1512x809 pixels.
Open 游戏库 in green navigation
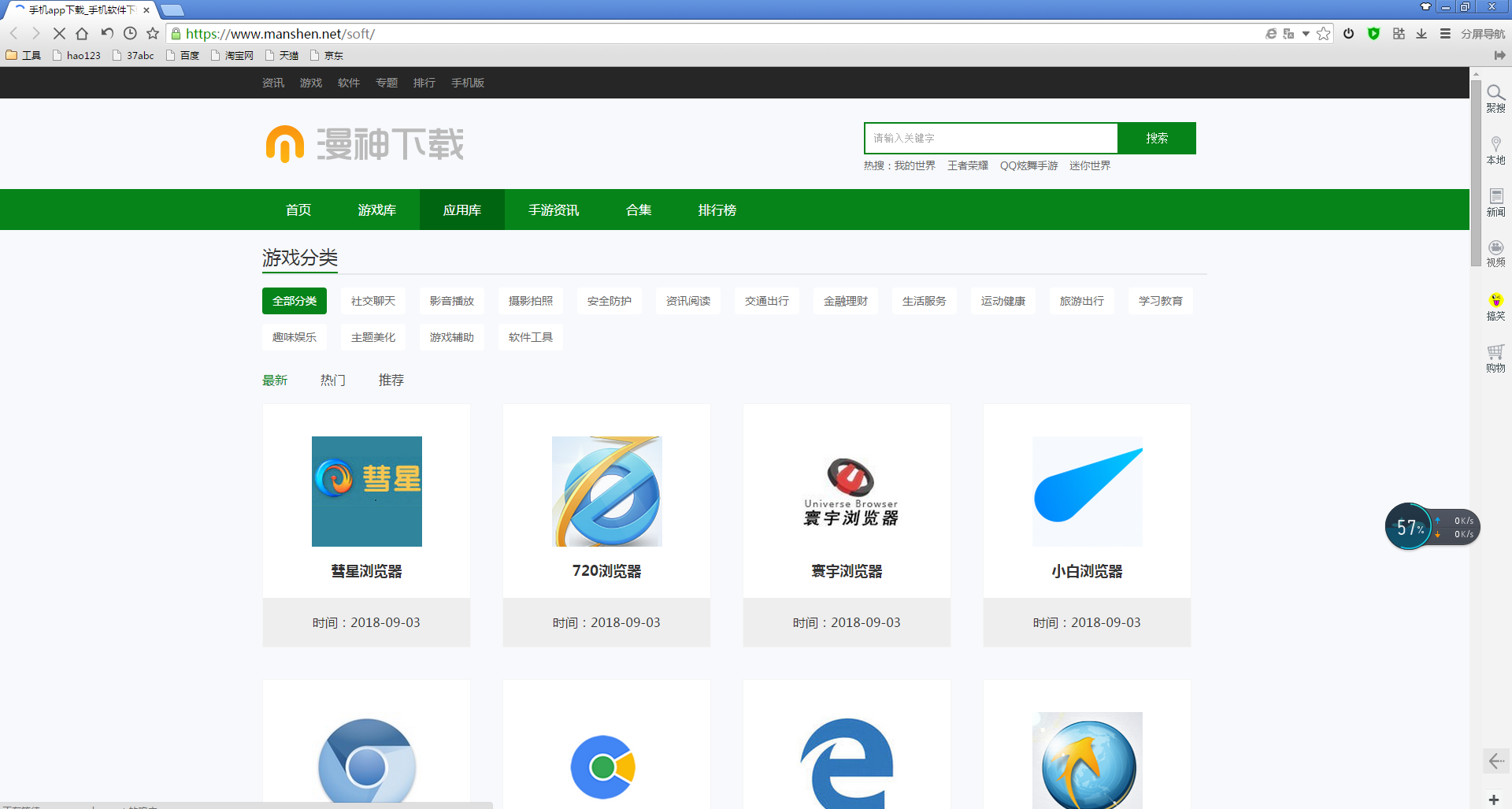[377, 210]
